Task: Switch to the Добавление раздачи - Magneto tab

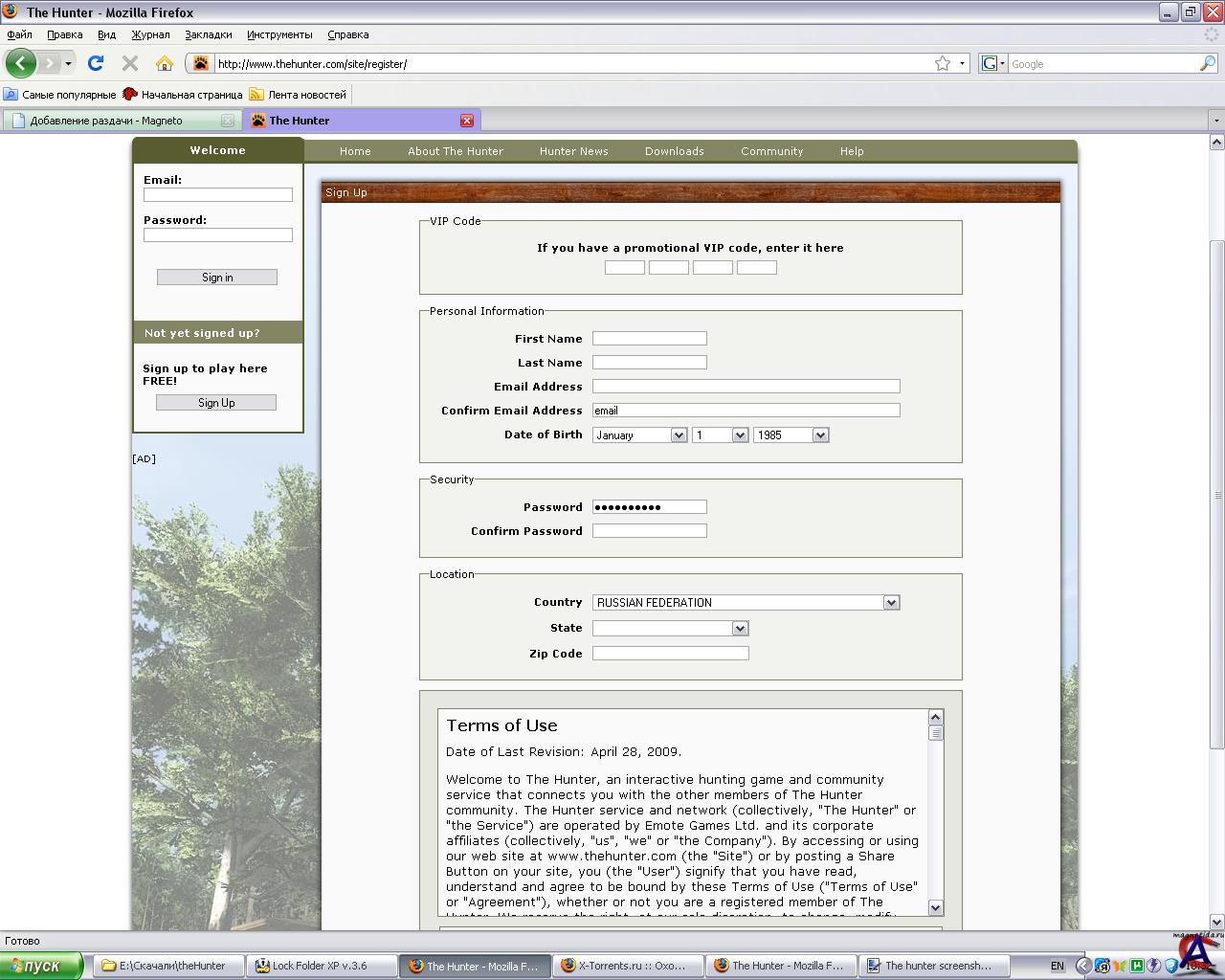Action: click(122, 121)
